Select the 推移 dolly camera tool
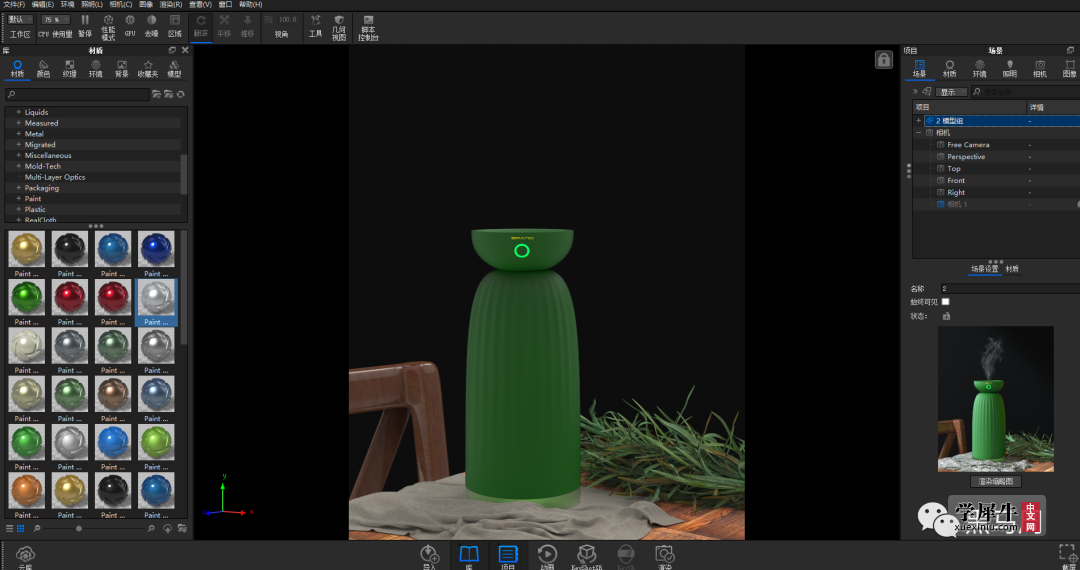This screenshot has width=1080, height=570. tap(247, 26)
